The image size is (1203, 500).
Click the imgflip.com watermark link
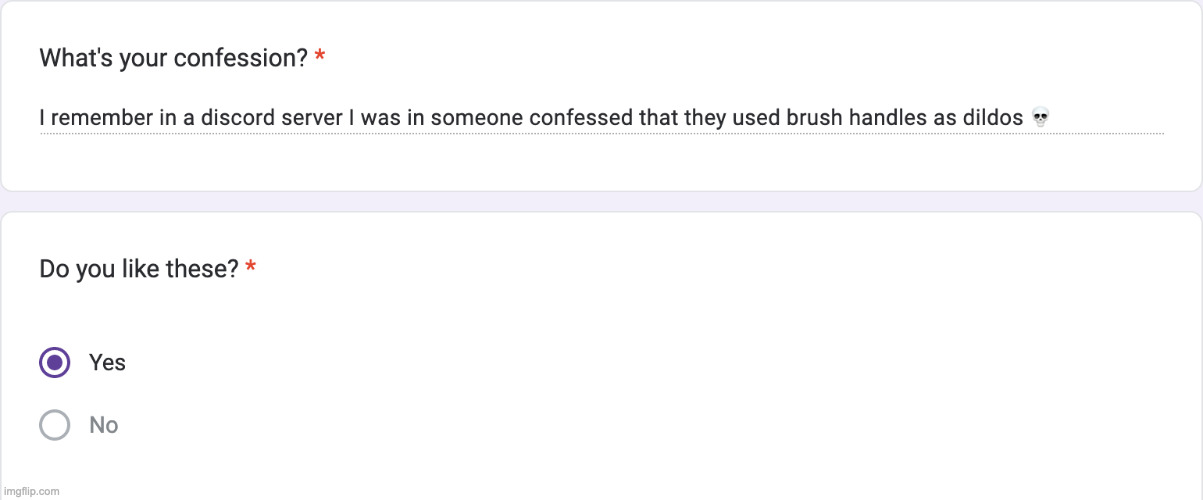point(31,491)
